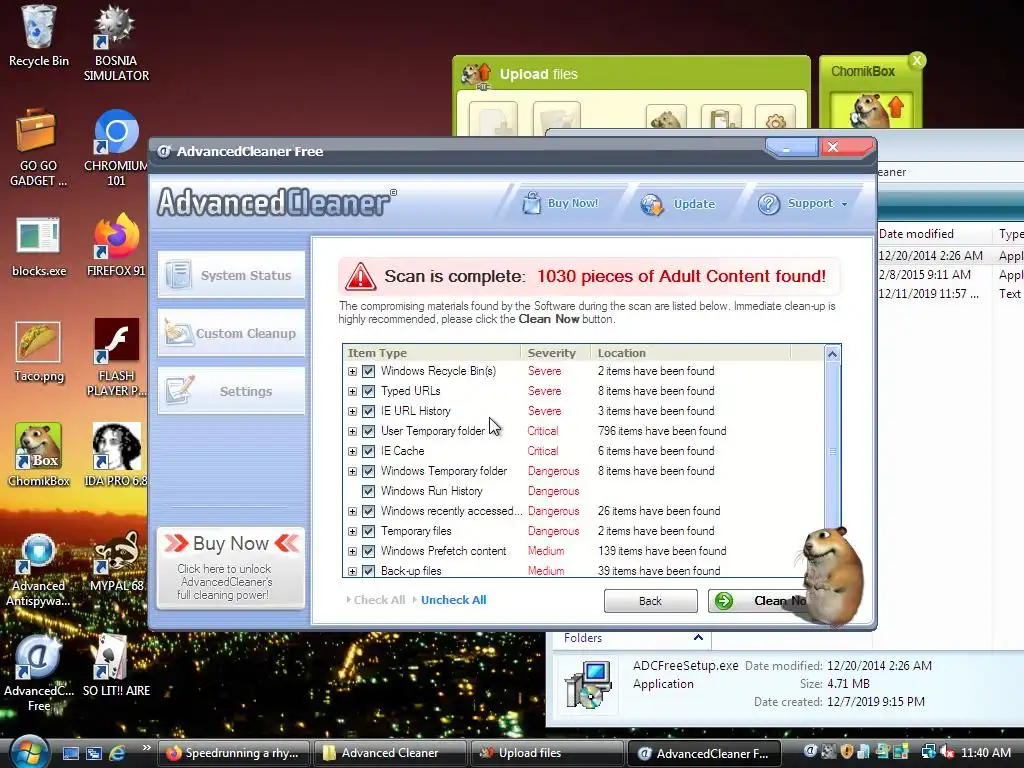Click scroll up arrow of results list

833,354
